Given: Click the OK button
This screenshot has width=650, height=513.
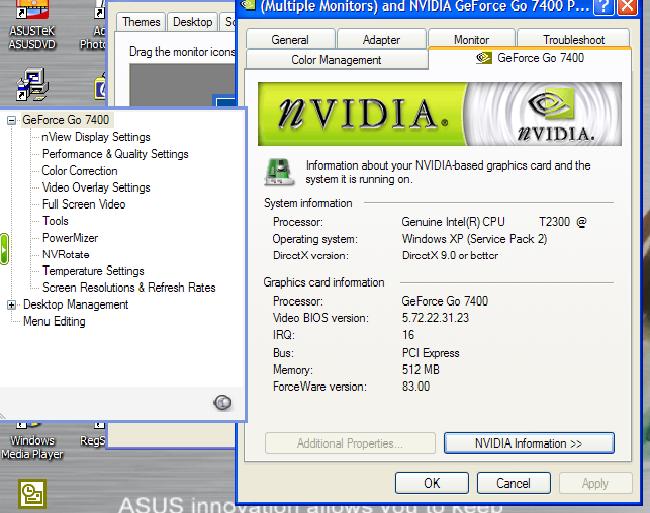Looking at the screenshot, I should 432,483.
